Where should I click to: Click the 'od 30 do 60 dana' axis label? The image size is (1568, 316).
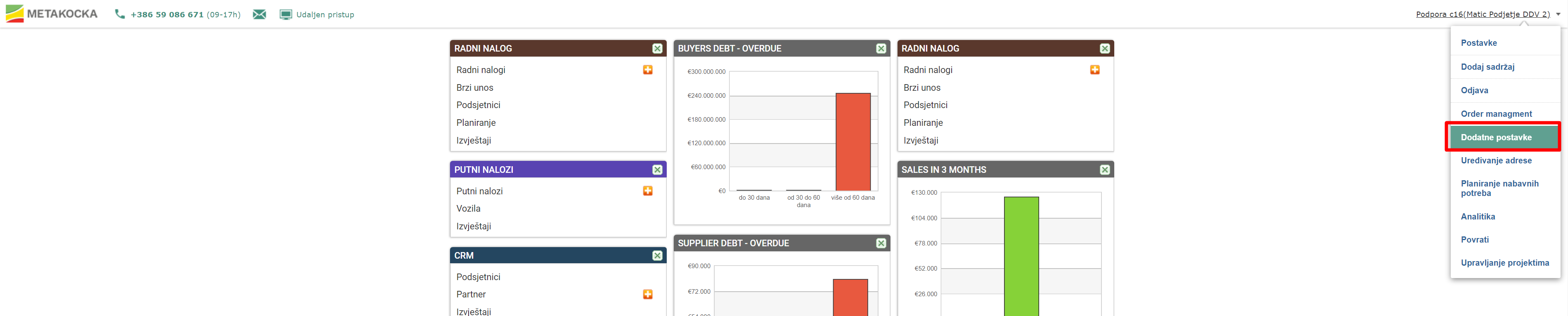[803, 201]
